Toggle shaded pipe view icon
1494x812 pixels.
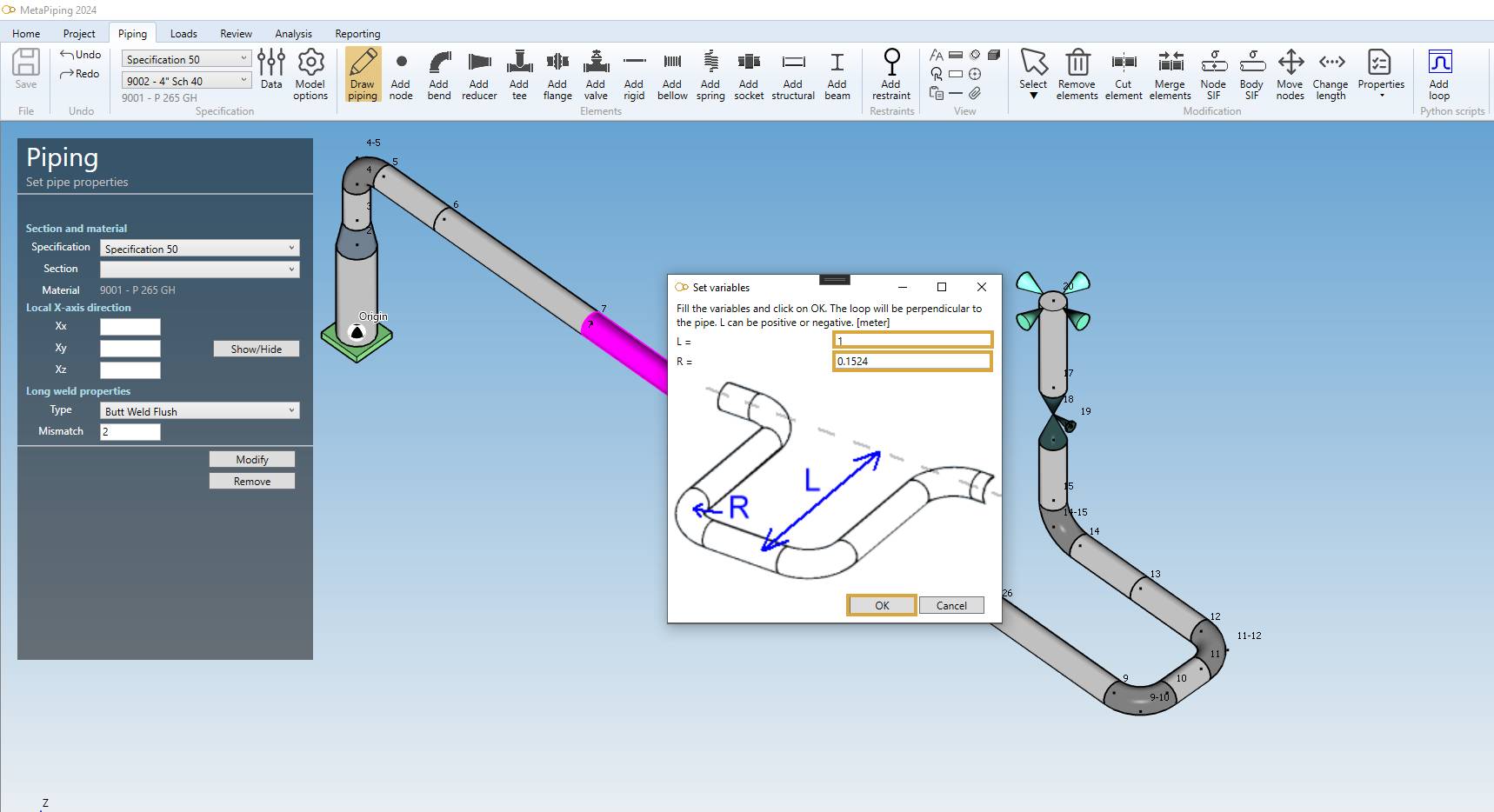pos(956,55)
